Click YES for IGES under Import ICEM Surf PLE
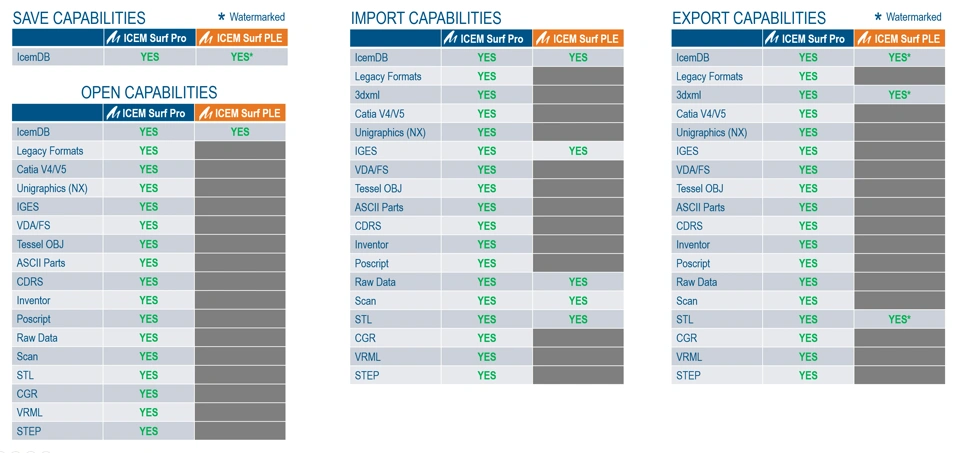This screenshot has width=960, height=453. click(578, 151)
